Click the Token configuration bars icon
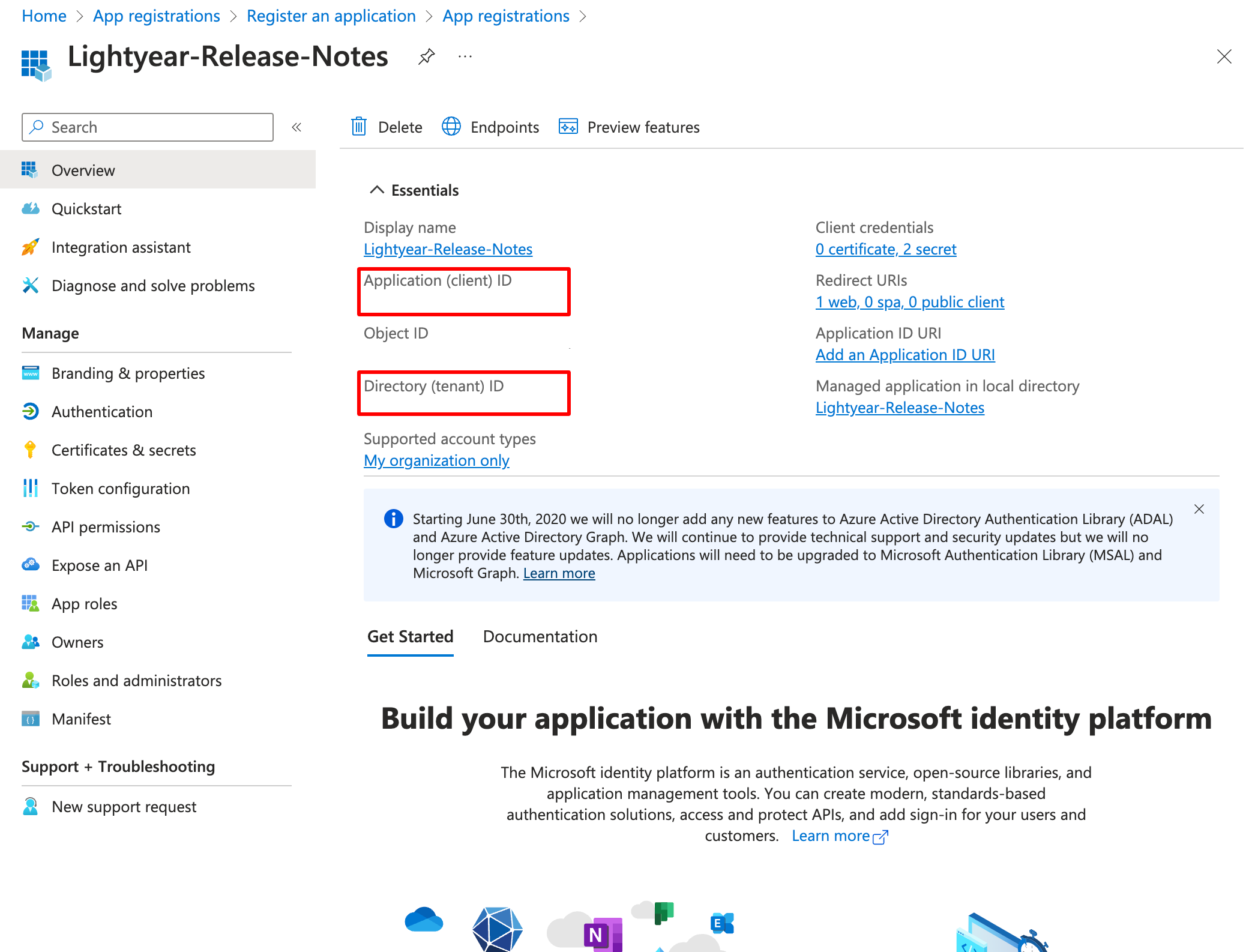Viewport: 1258px width, 952px height. [x=30, y=488]
